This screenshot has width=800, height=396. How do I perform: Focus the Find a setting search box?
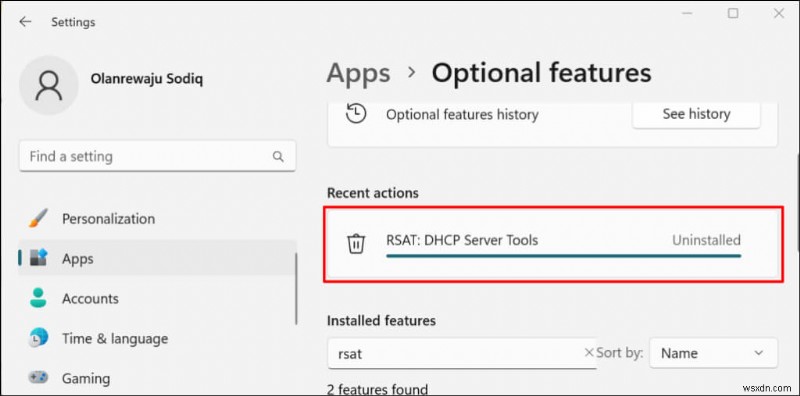157,156
